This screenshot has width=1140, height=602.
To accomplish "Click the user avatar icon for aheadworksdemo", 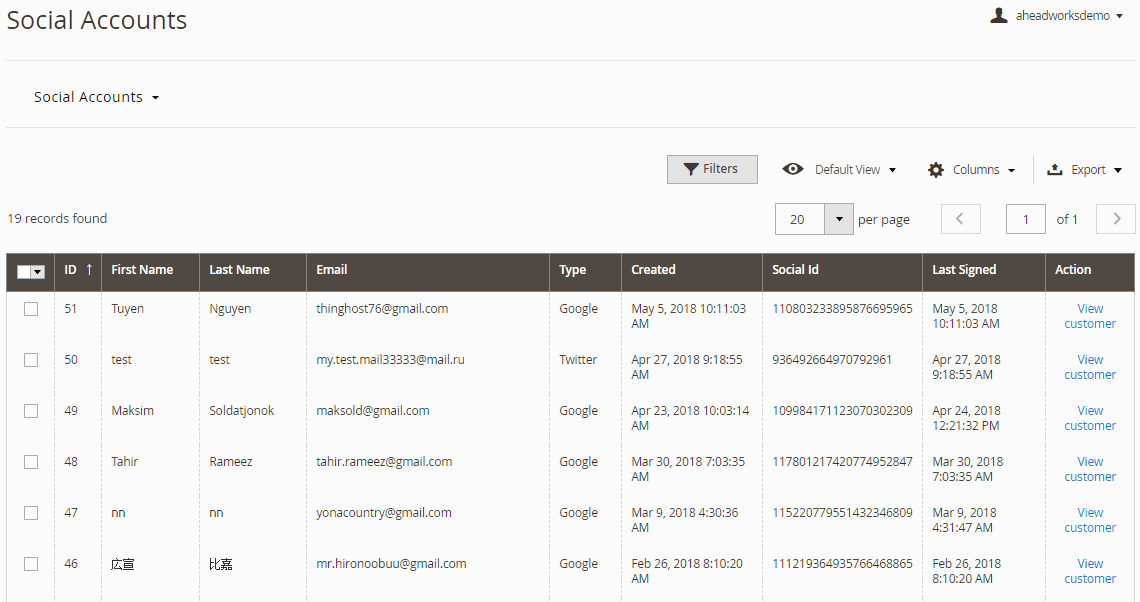I will (x=998, y=15).
